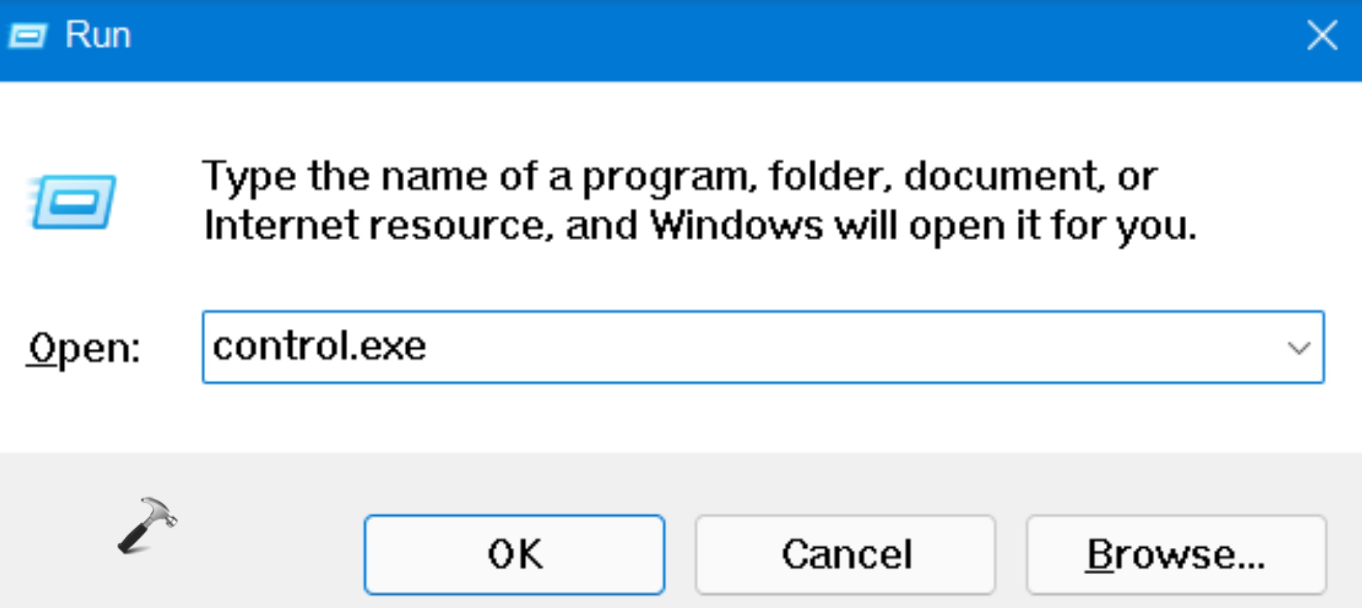Click the empty blue title bar area

tap(700, 38)
